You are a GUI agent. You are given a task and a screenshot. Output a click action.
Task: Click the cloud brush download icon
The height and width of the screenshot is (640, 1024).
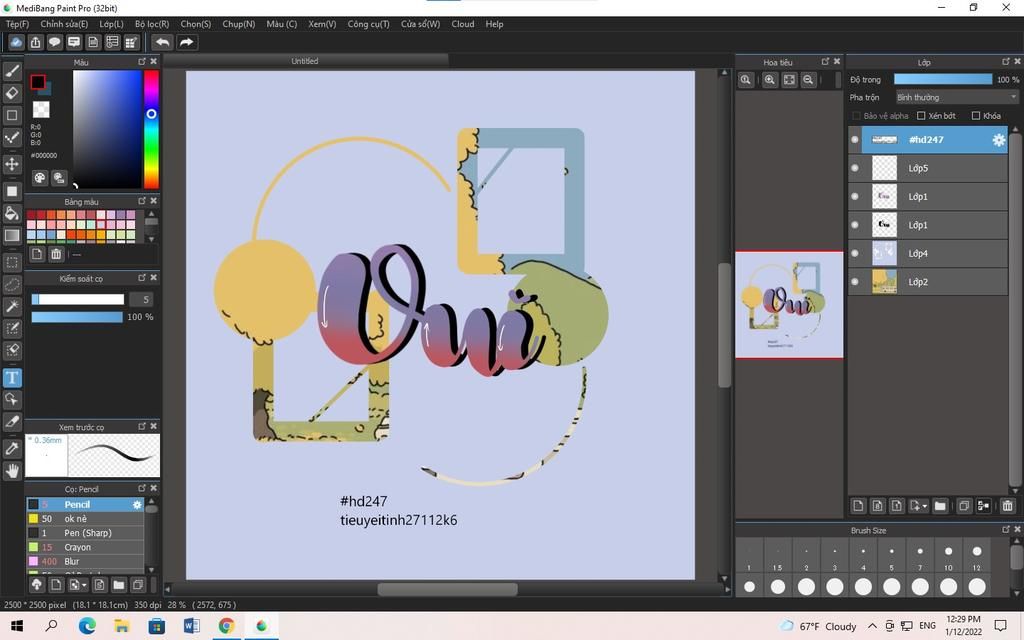pyautogui.click(x=37, y=584)
